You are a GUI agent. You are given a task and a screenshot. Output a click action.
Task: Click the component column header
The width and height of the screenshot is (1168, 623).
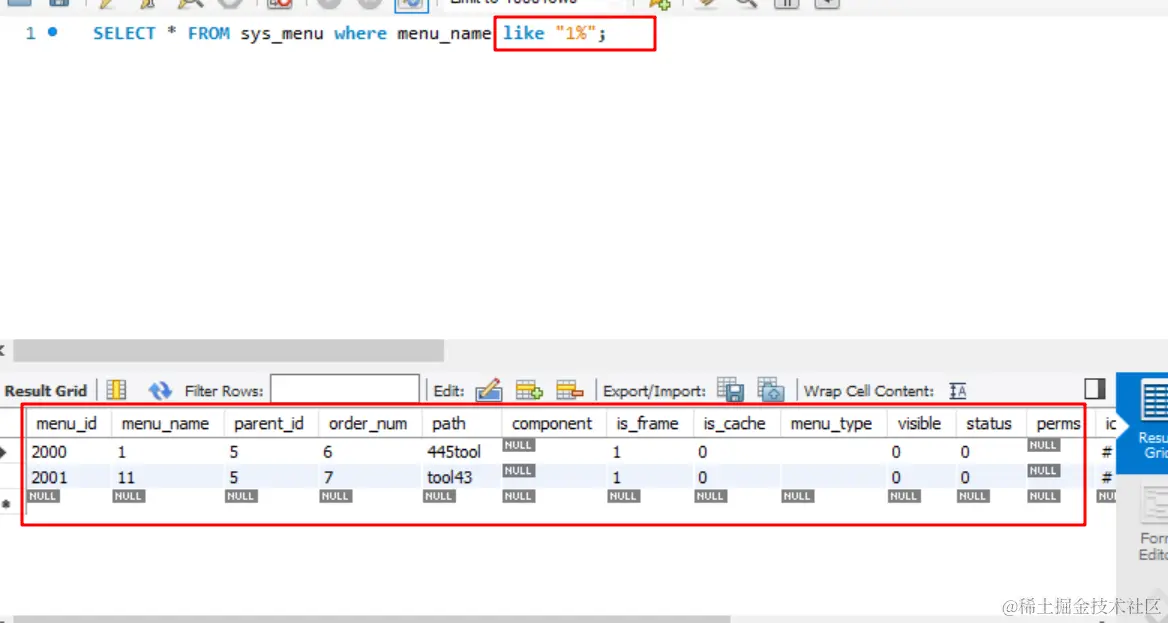click(552, 423)
